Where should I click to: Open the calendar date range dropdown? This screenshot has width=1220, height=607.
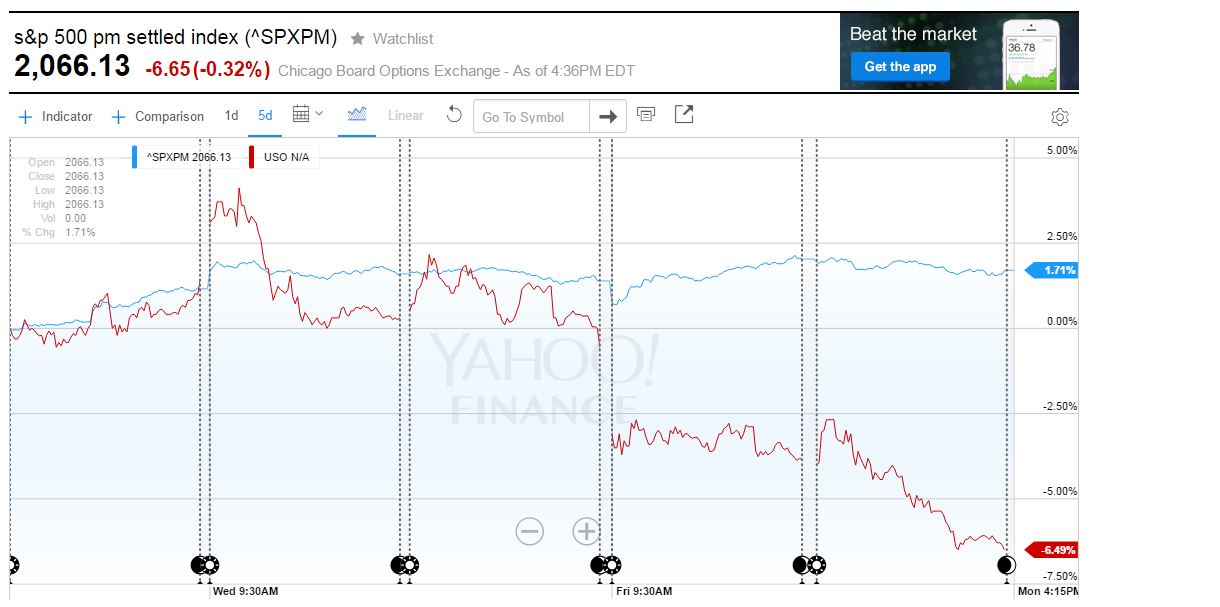pos(307,115)
